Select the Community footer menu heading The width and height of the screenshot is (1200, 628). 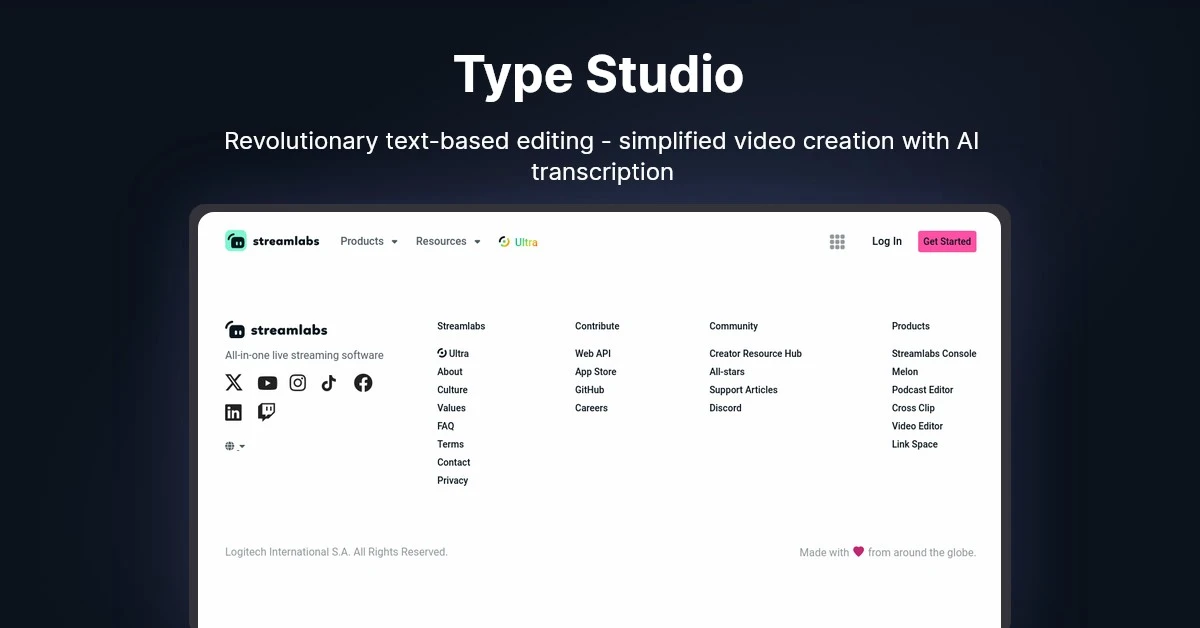(x=733, y=325)
